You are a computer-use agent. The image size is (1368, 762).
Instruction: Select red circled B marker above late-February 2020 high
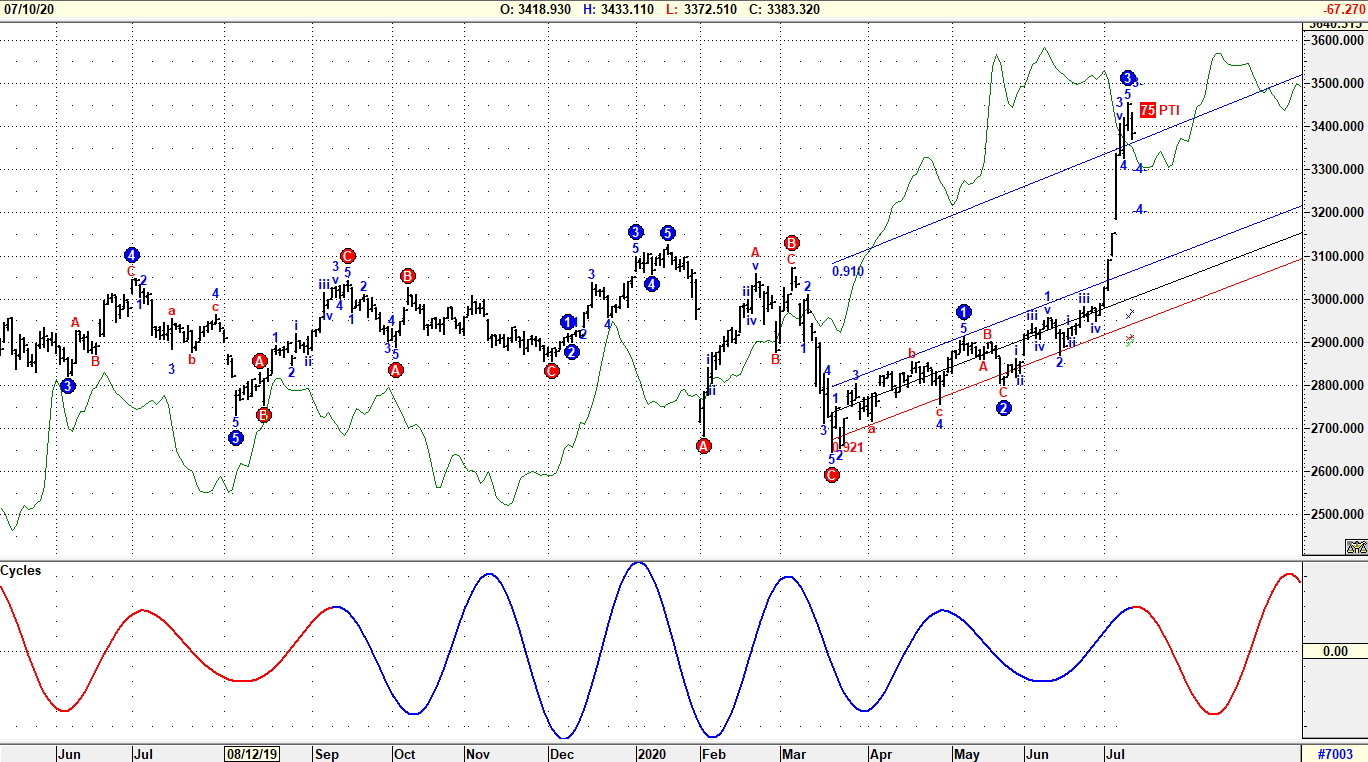pos(791,243)
